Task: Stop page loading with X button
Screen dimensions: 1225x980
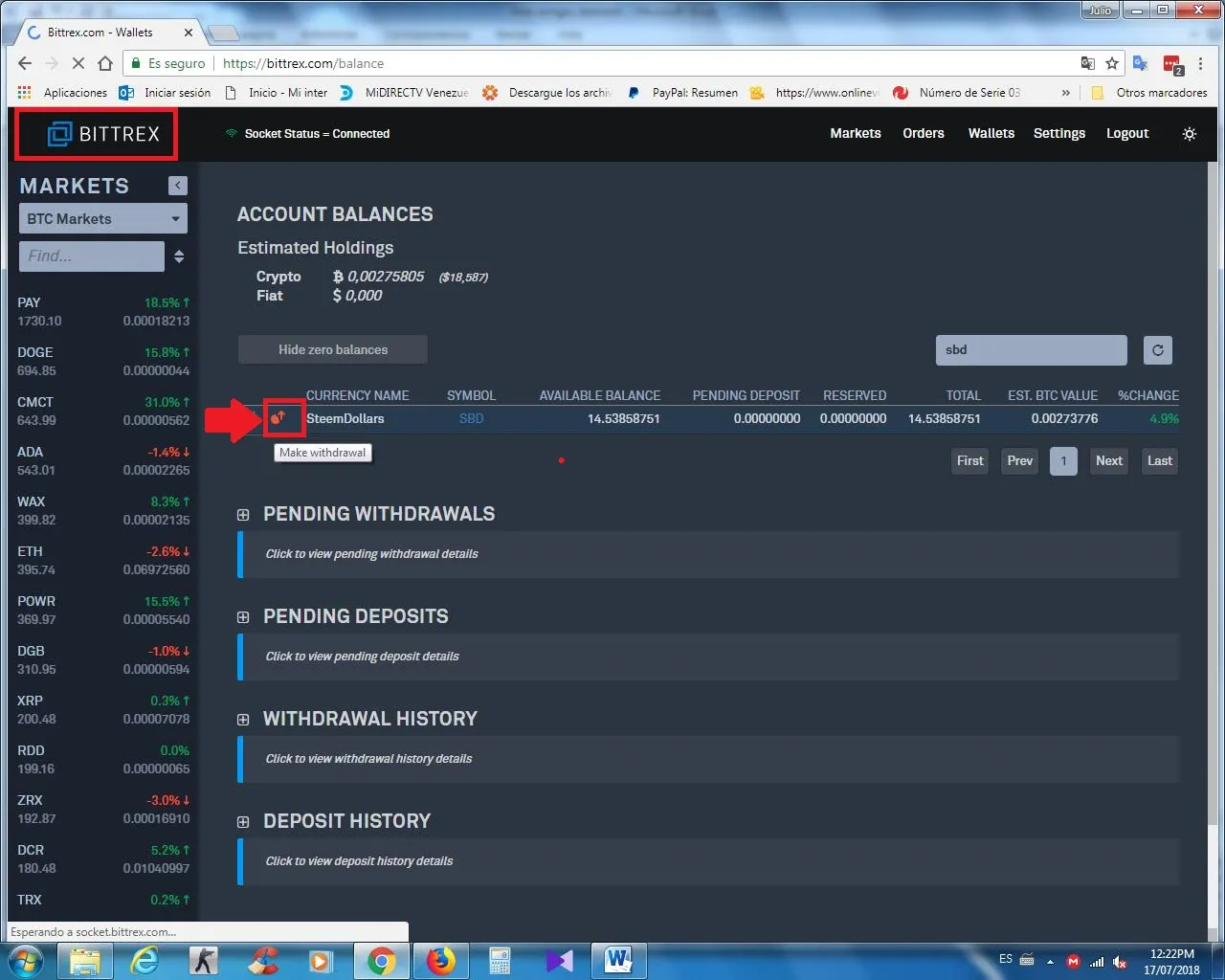Action: tap(78, 63)
